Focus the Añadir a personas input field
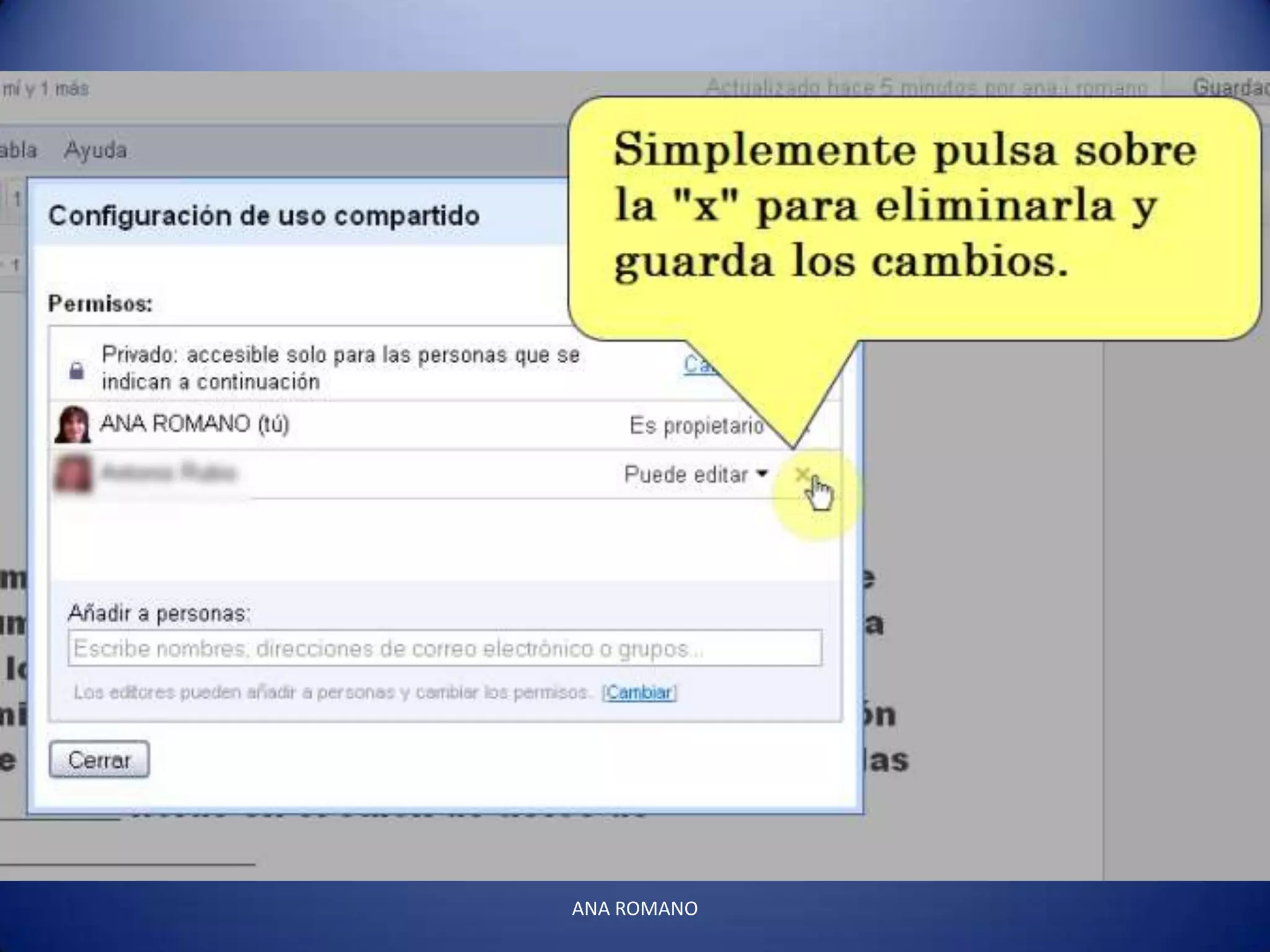The image size is (1270, 952). pos(445,649)
